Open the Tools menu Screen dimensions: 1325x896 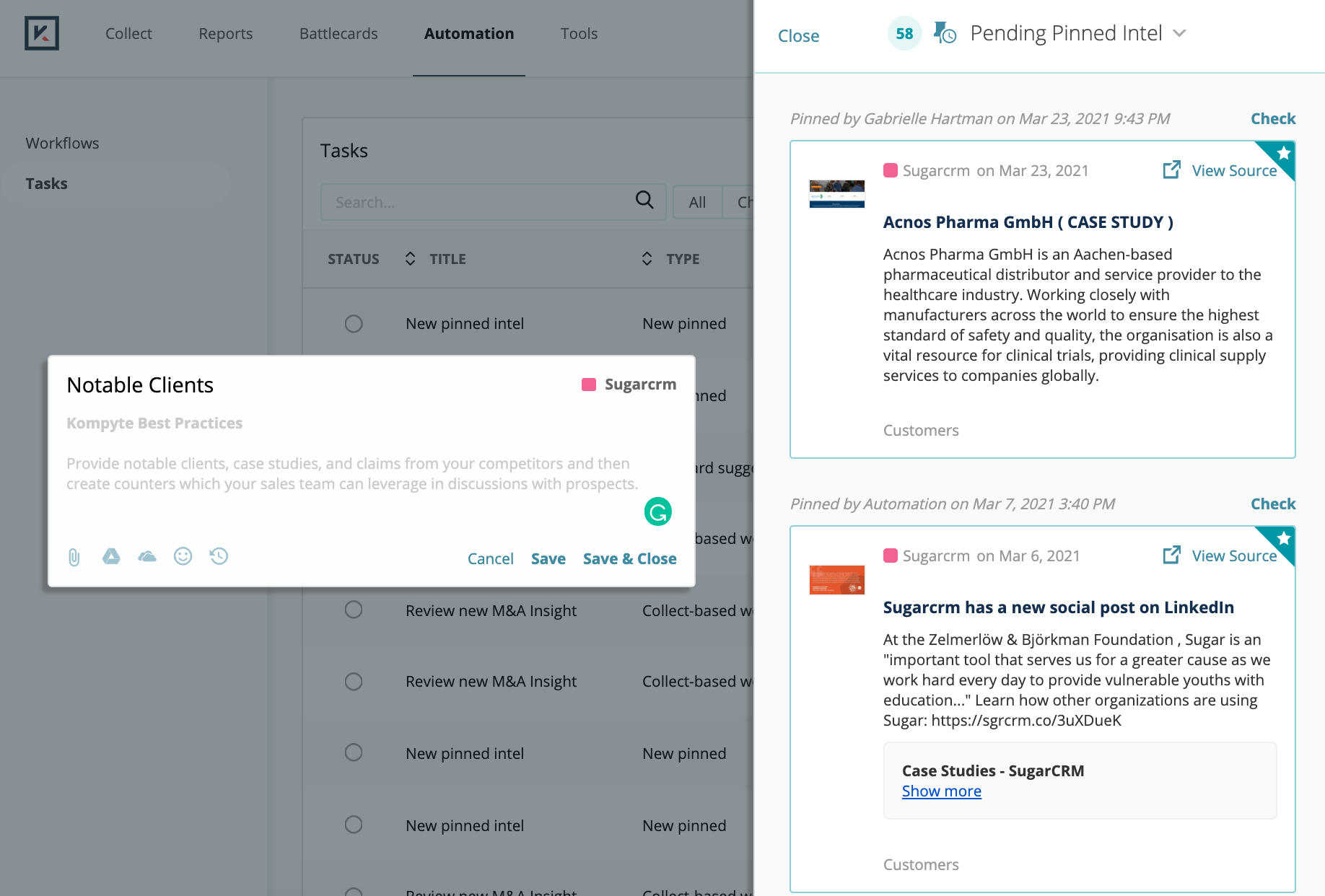[579, 34]
